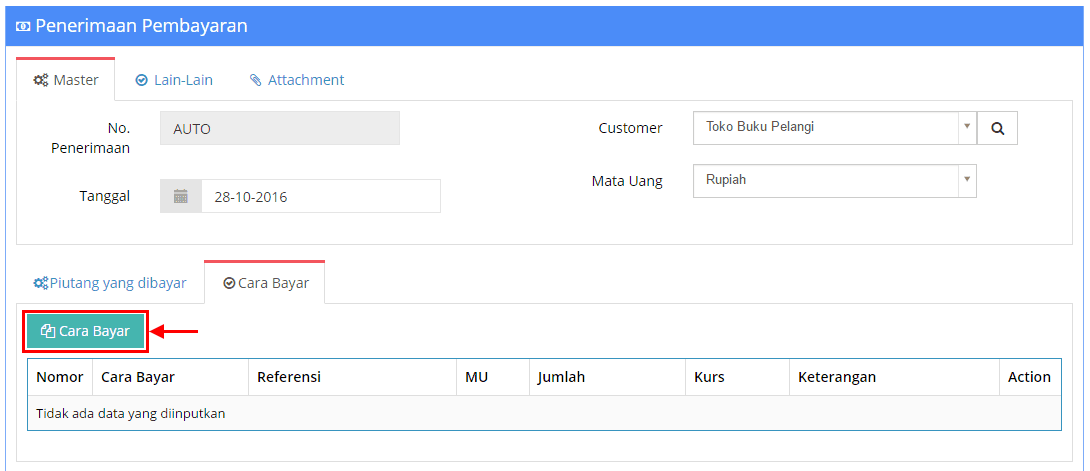This screenshot has width=1090, height=471.
Task: Click the customer search magnifier icon
Action: click(997, 128)
